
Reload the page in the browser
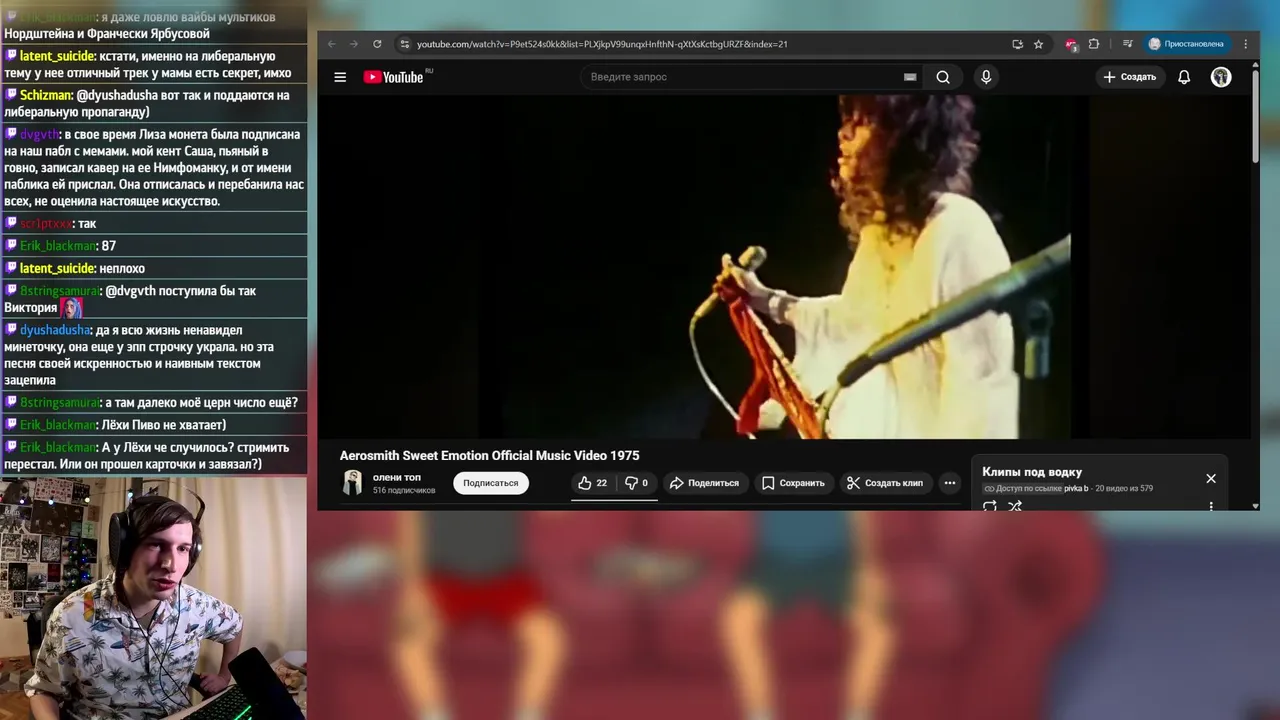click(377, 44)
